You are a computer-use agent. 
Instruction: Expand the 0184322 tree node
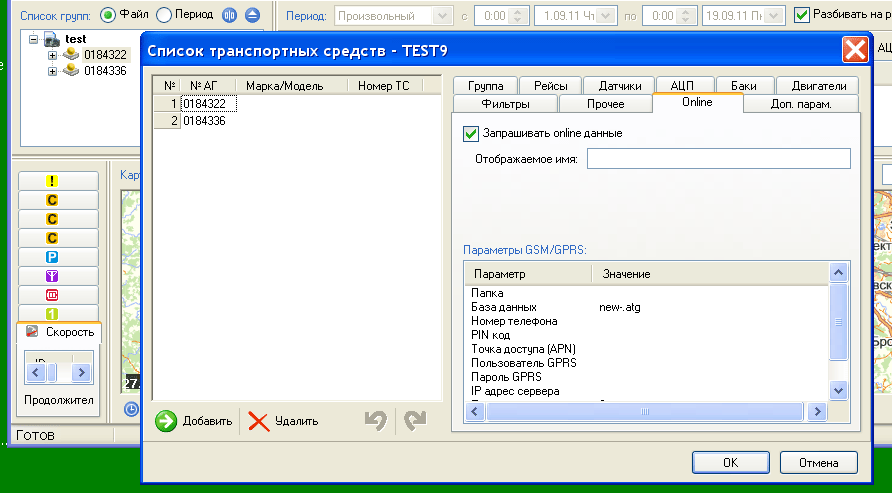52,55
